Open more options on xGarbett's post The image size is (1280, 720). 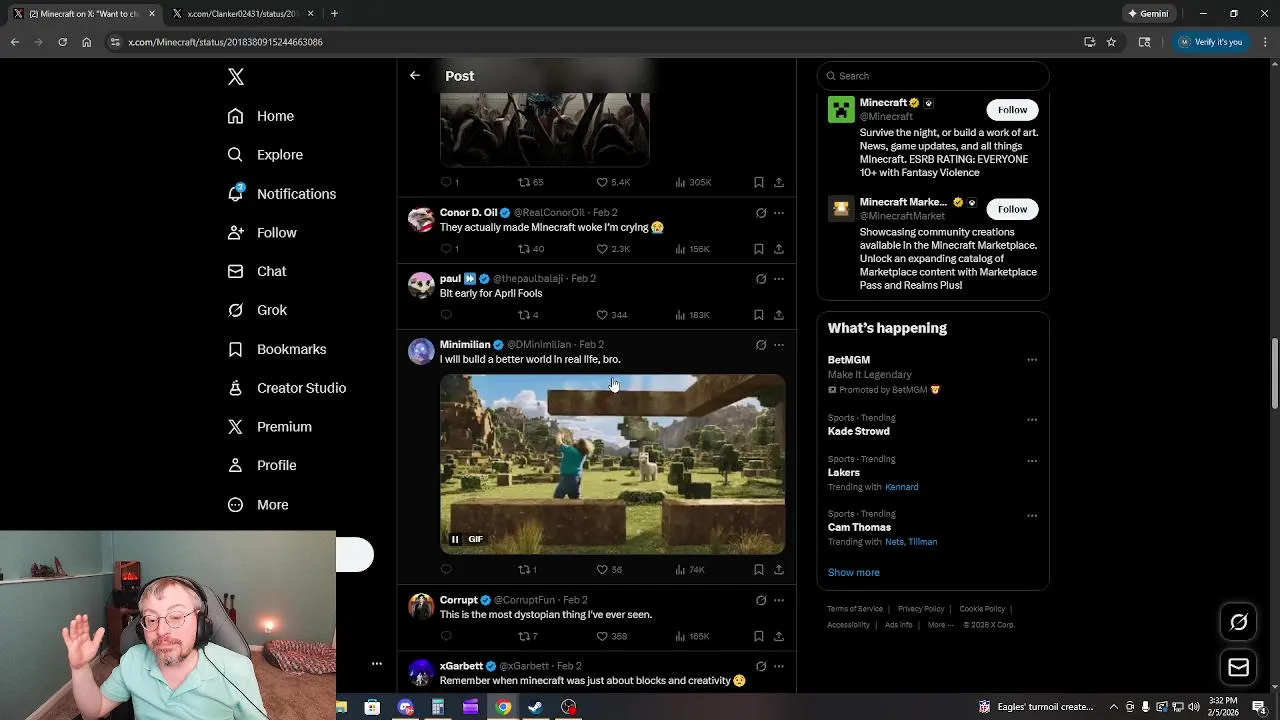tap(779, 666)
